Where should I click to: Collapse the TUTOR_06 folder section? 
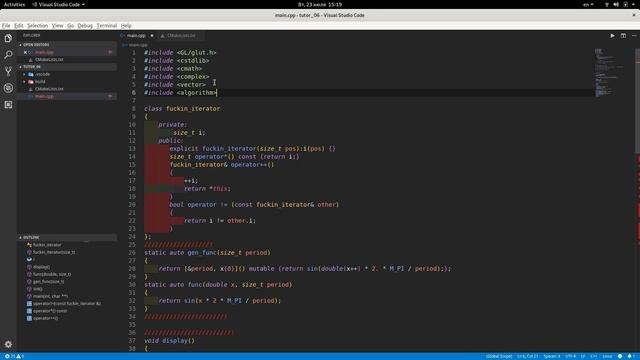point(67,67)
